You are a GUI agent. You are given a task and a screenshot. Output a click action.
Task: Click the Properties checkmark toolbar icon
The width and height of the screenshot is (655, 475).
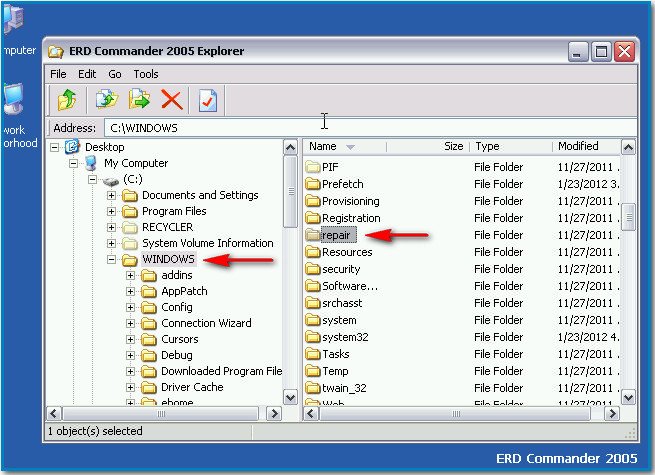[x=208, y=100]
